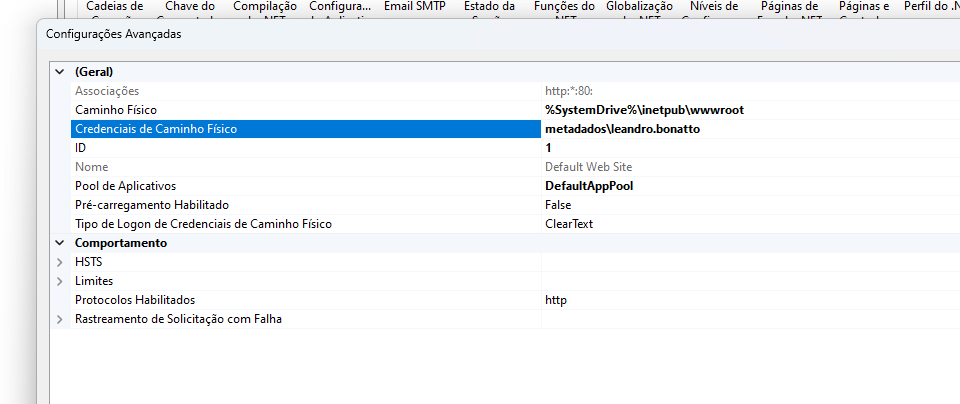Expand Rastreamento de Solicitação com Falha
Image resolution: width=960 pixels, height=404 pixels.
point(60,319)
